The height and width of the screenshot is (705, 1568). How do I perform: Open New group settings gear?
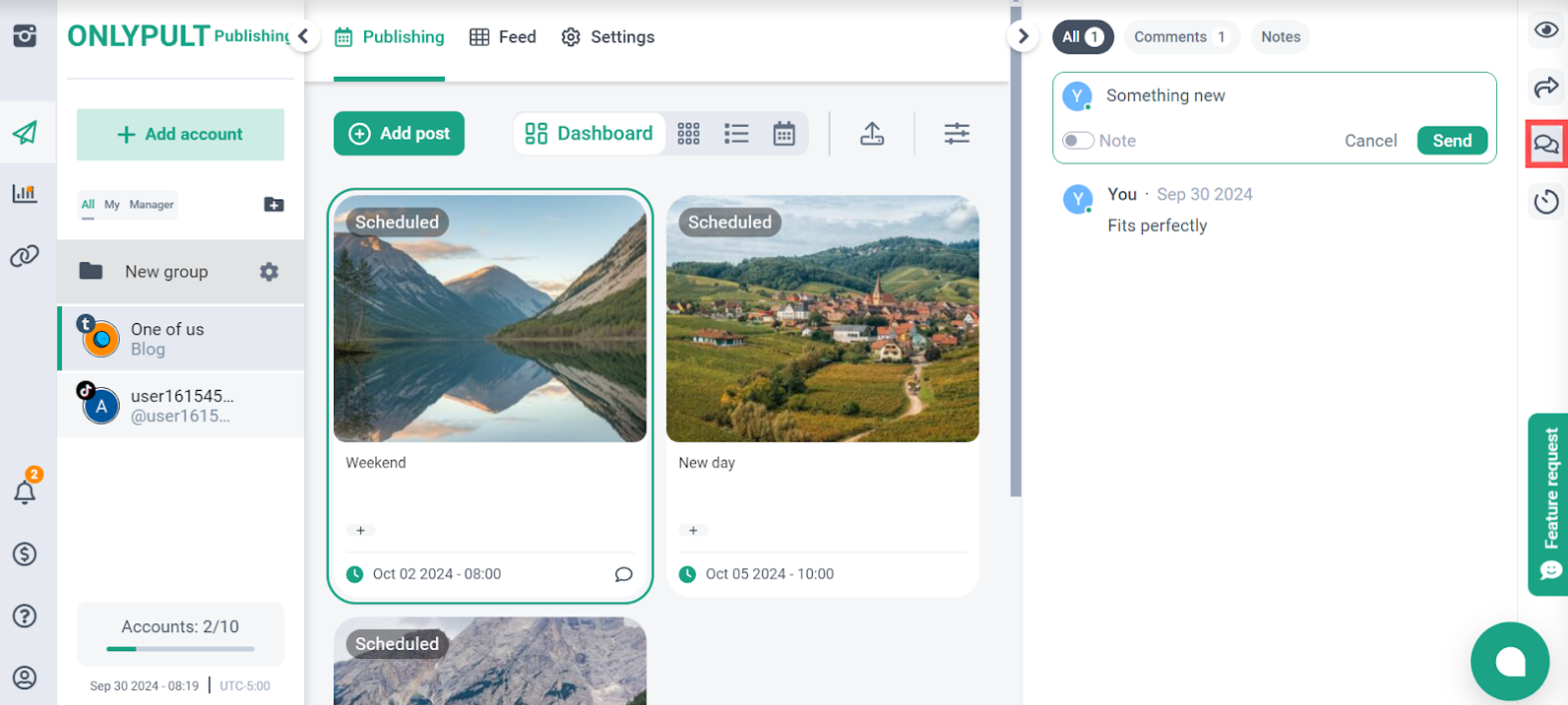click(x=269, y=272)
